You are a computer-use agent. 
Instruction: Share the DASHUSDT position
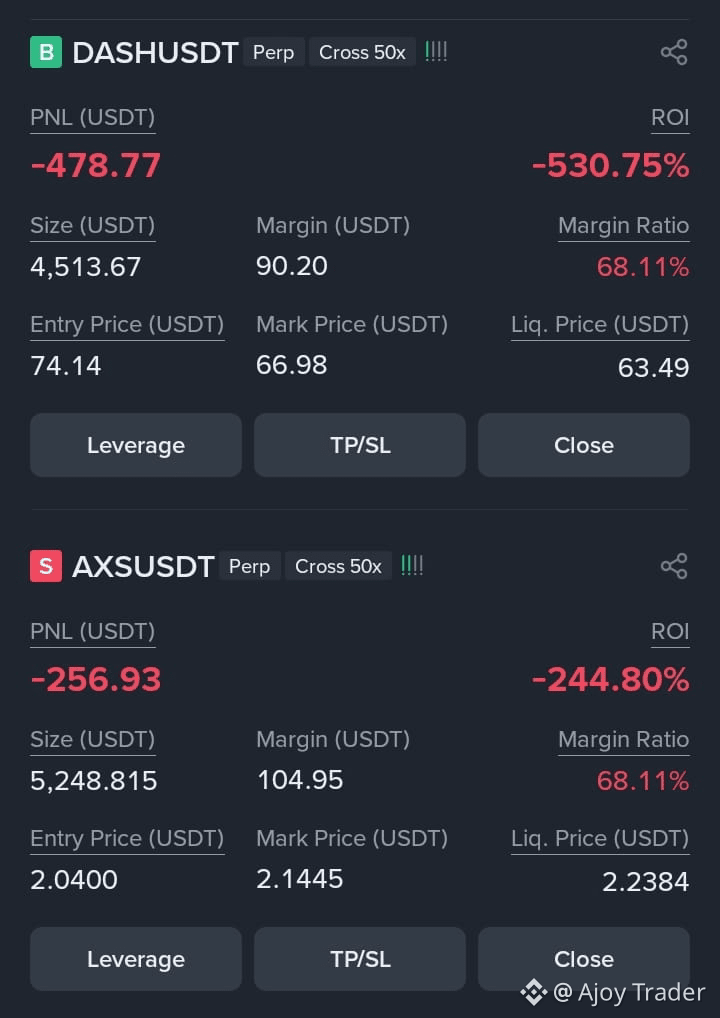674,53
